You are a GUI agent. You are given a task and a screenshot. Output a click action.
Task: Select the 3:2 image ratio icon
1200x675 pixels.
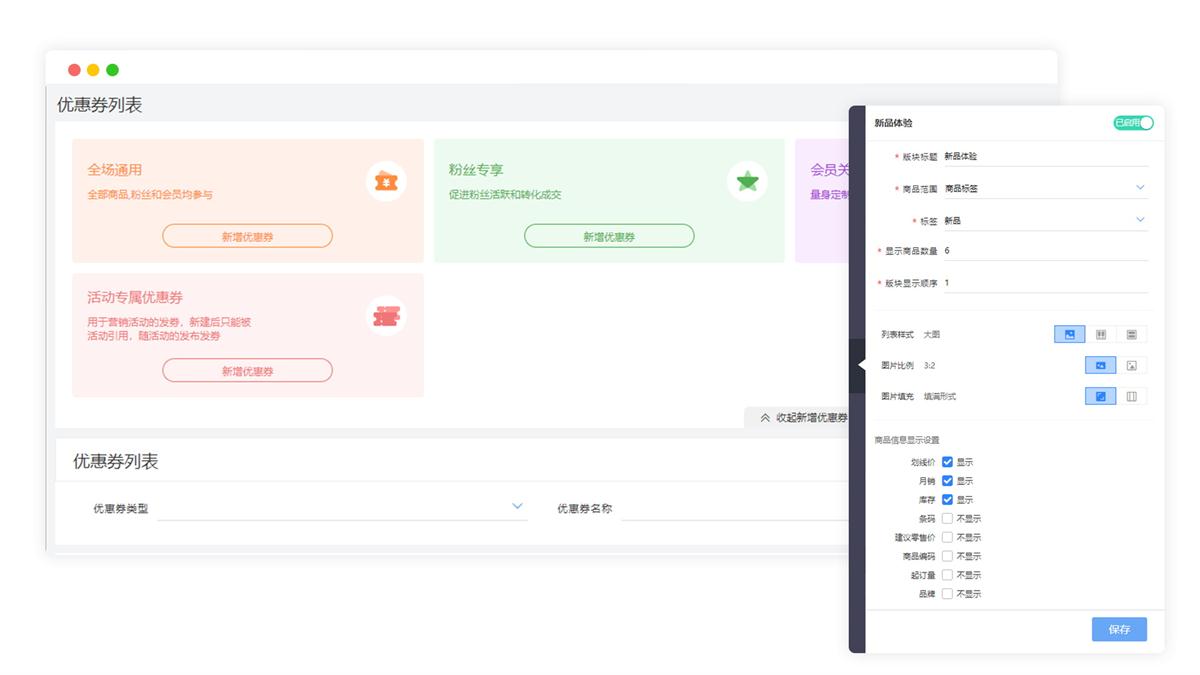point(1100,365)
